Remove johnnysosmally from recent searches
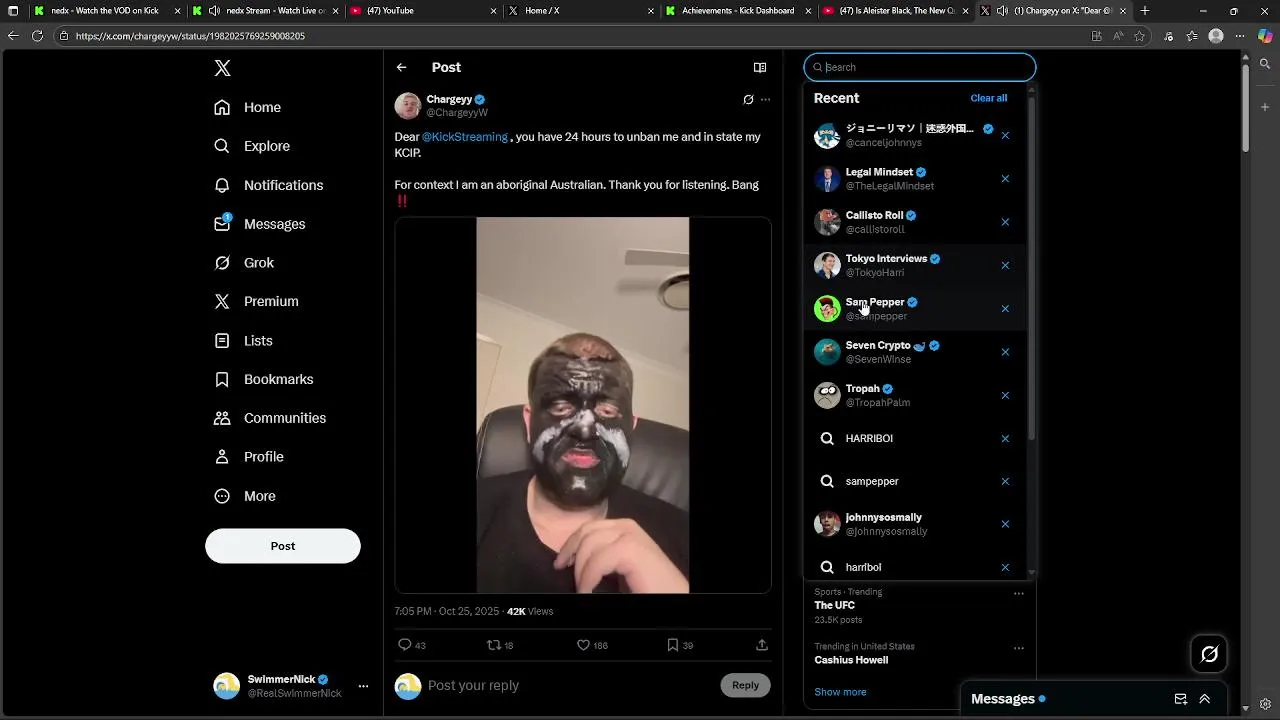 point(1005,524)
